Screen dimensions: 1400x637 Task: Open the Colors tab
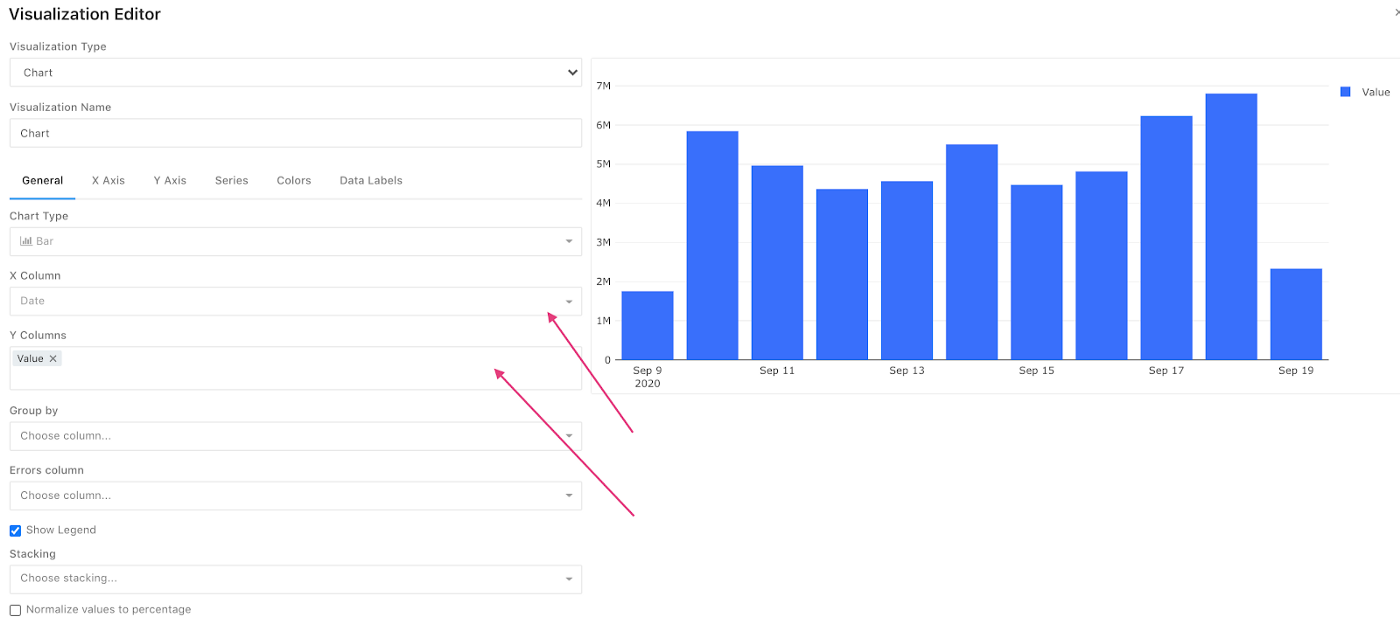coord(294,180)
